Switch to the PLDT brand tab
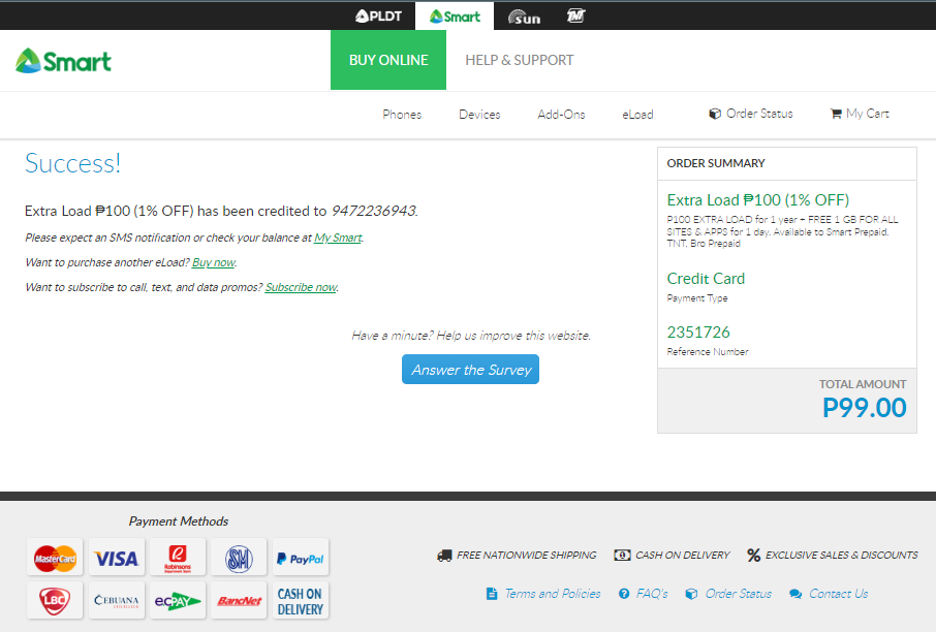 coord(378,16)
